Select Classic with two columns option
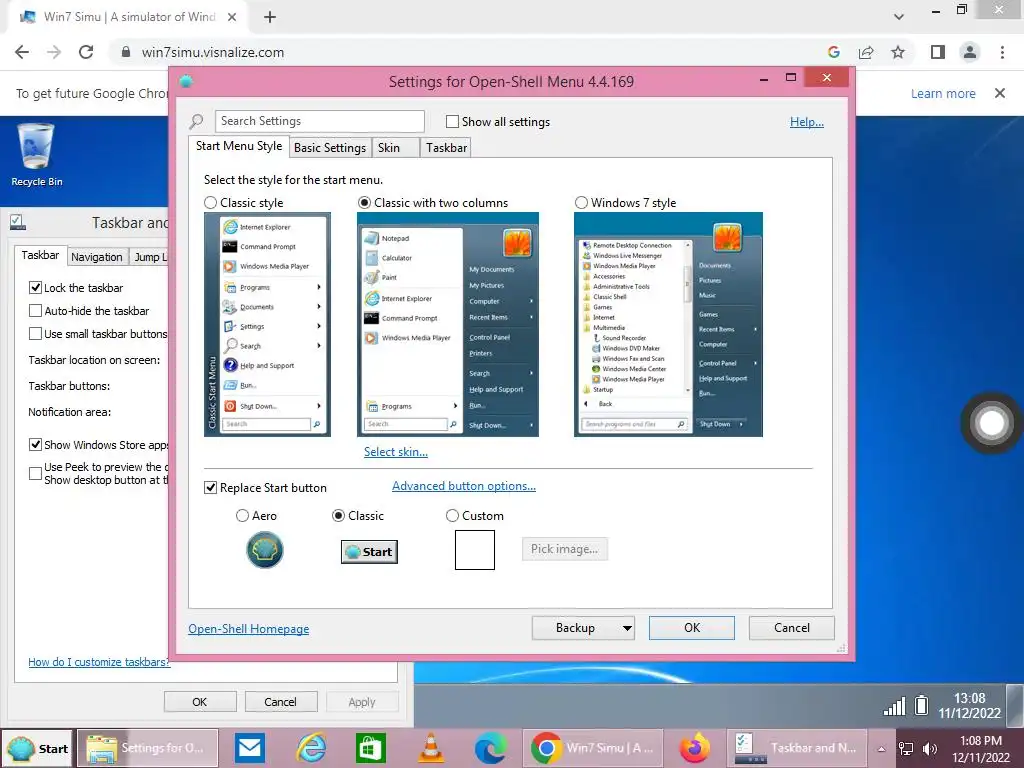 (364, 203)
